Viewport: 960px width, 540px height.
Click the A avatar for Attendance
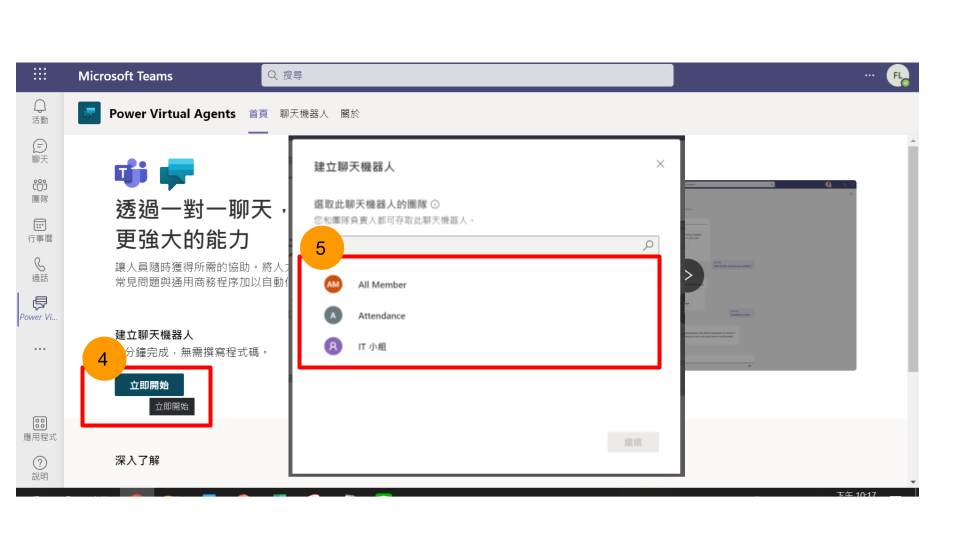(333, 315)
